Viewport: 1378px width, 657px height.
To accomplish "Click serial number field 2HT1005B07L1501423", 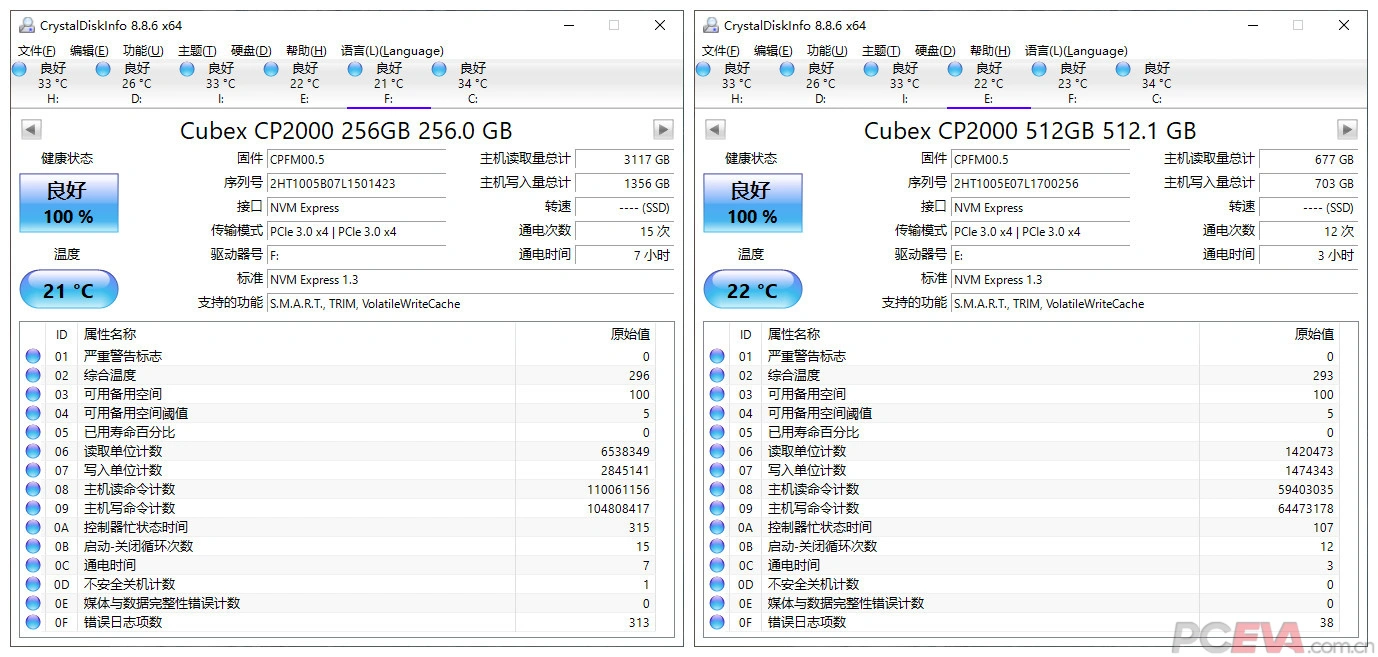I will click(357, 184).
